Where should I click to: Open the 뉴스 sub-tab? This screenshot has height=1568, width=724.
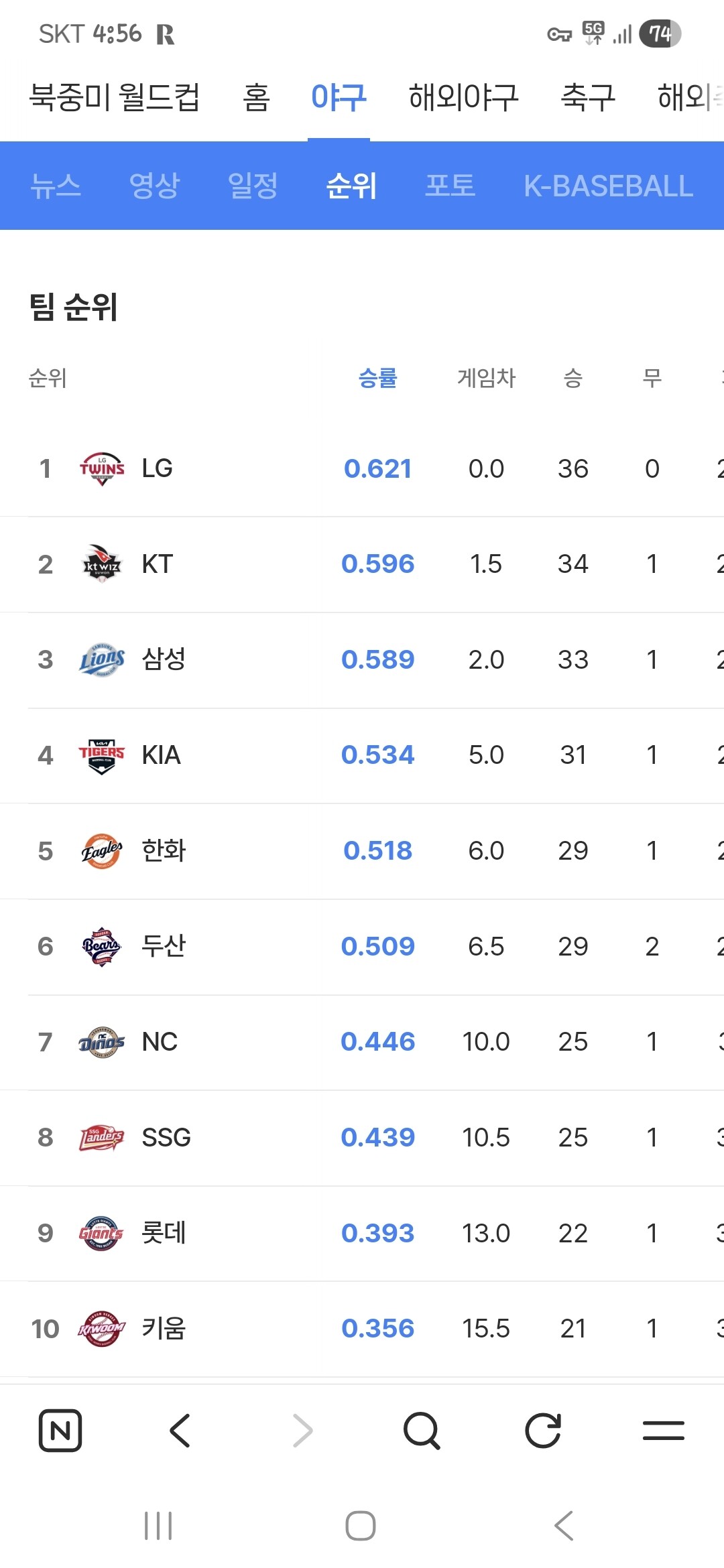pyautogui.click(x=56, y=186)
